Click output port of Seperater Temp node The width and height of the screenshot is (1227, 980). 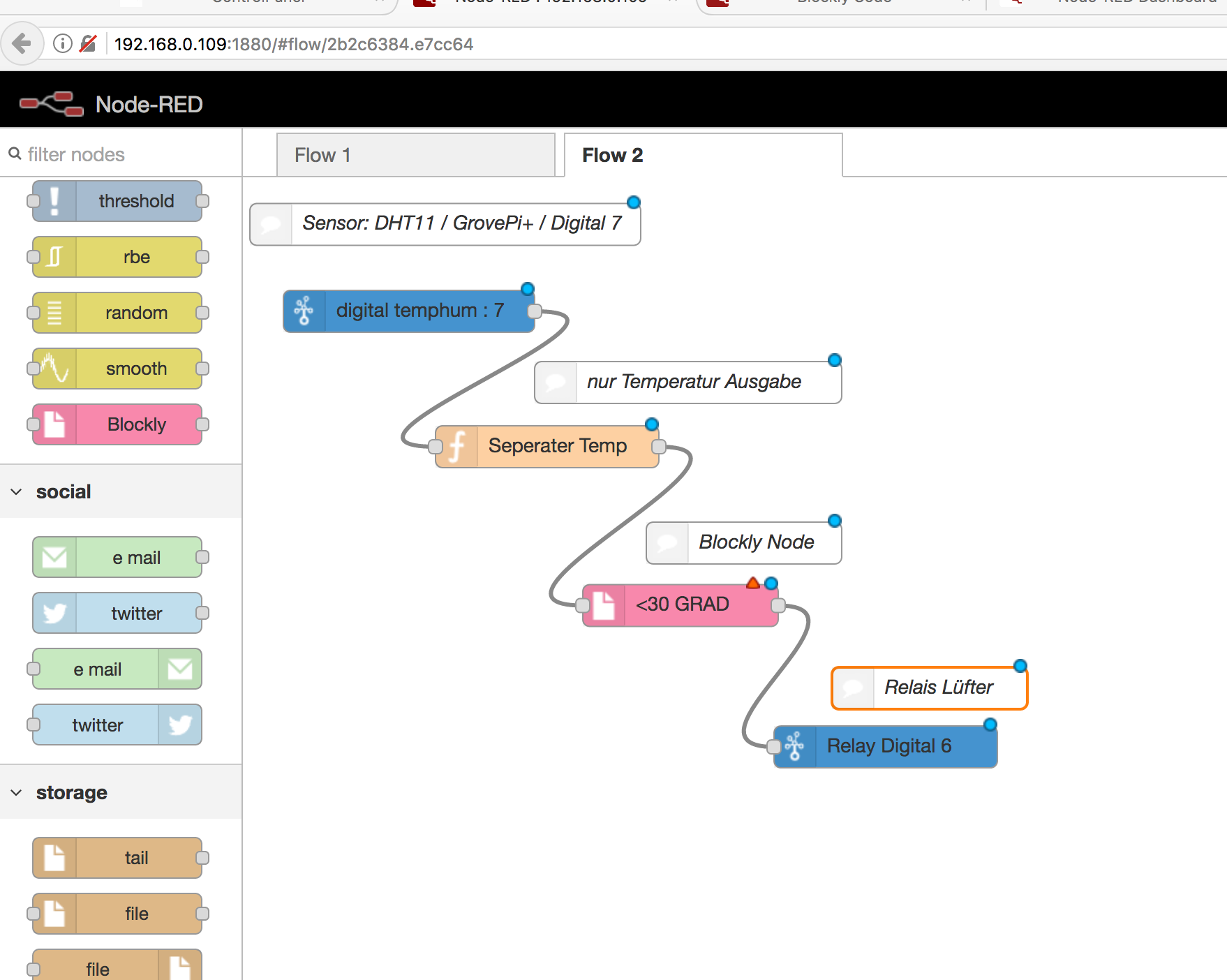[x=659, y=447]
